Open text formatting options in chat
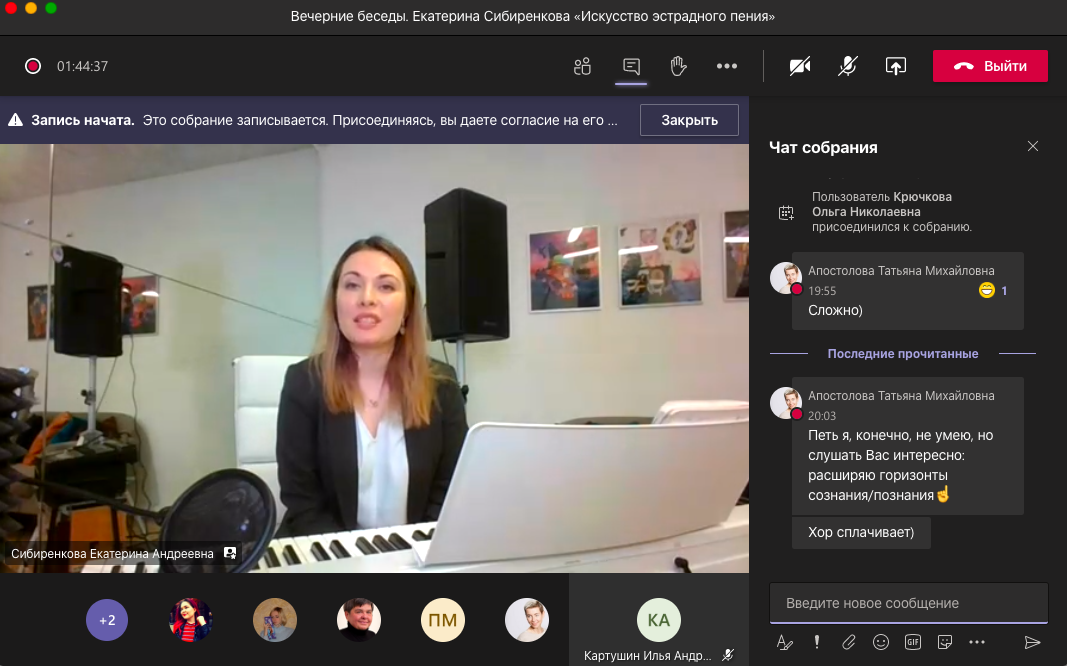The image size is (1067, 666). point(785,642)
